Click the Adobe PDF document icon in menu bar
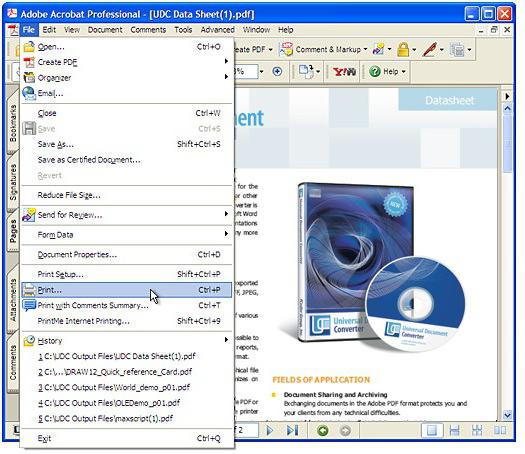 tap(13, 30)
